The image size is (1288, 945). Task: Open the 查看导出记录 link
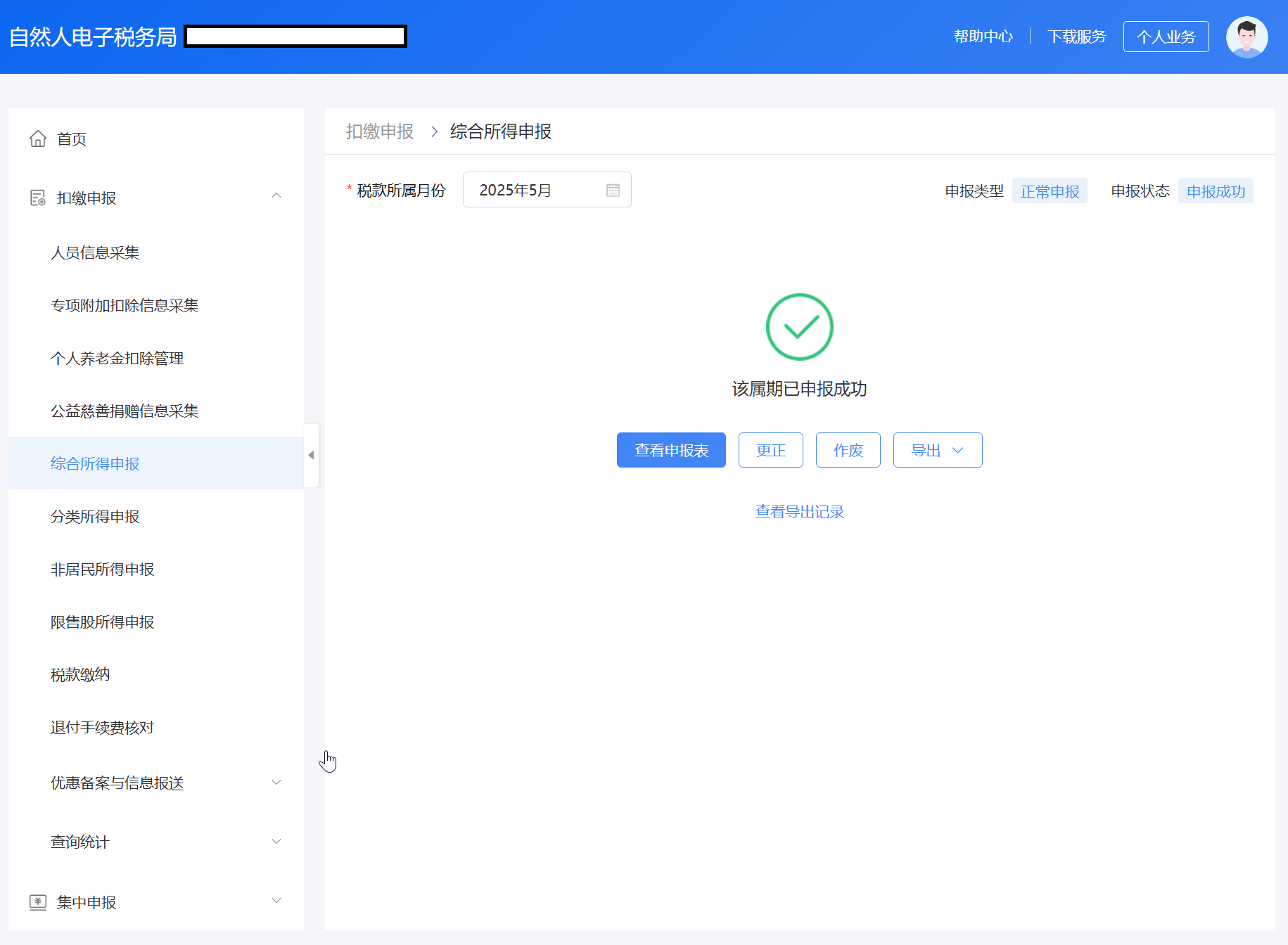pyautogui.click(x=800, y=512)
